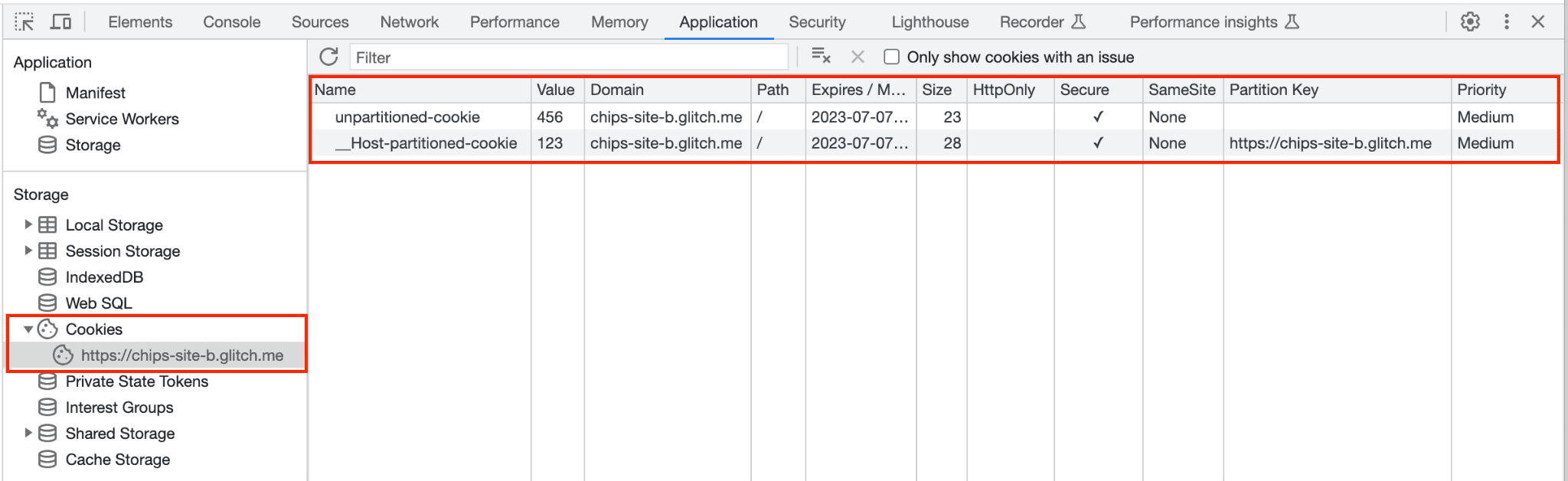The image size is (1568, 481).
Task: Click the inspect element picker icon
Action: [x=24, y=22]
